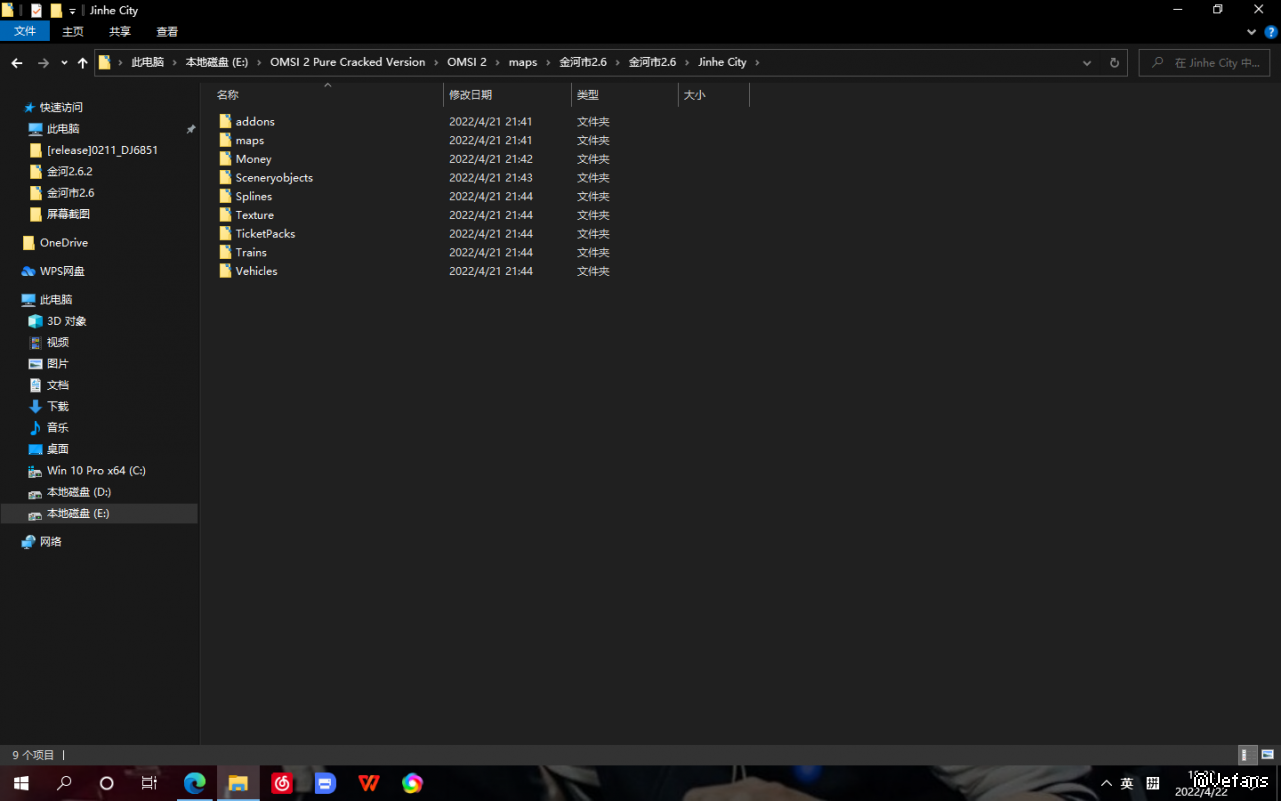Open the 文件 menu tab
Screen dimensions: 1281x801
pos(25,32)
